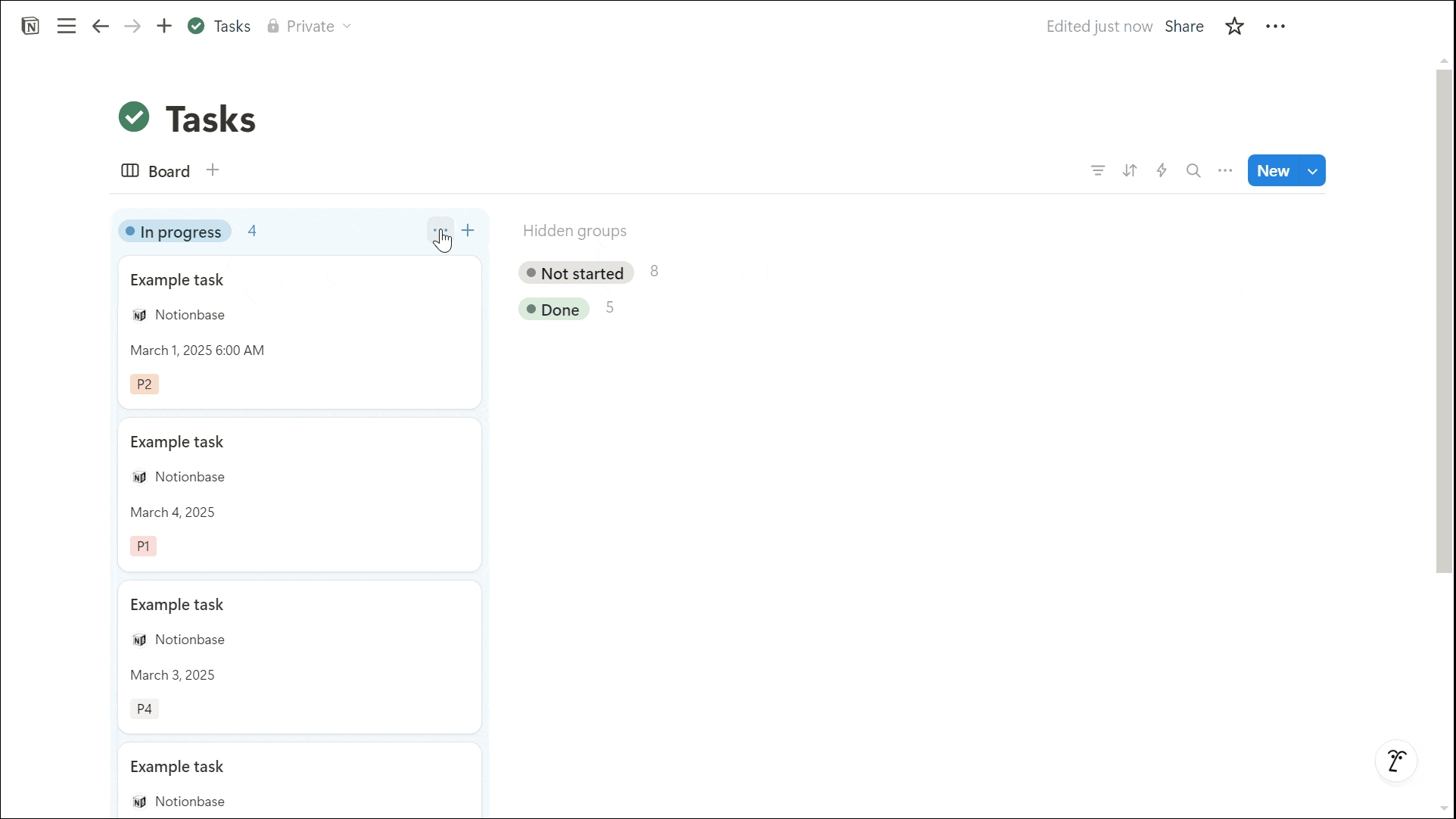The height and width of the screenshot is (819, 1456).
Task: Click the Notionbase icon on March 1 card
Action: click(x=139, y=315)
